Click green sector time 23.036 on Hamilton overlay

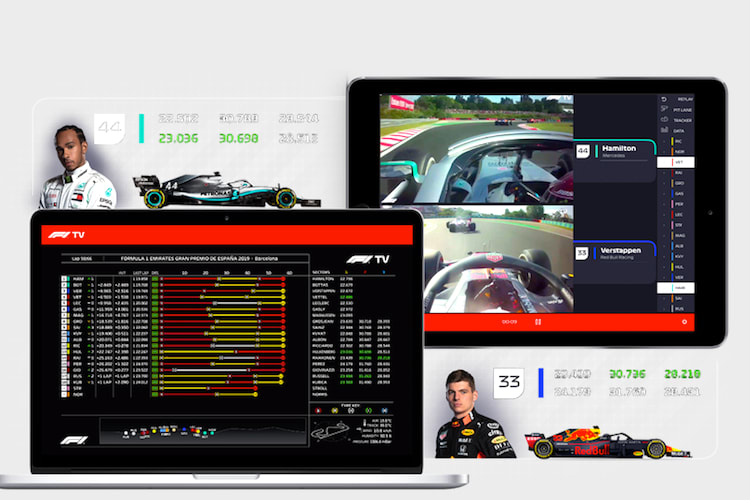(x=178, y=138)
